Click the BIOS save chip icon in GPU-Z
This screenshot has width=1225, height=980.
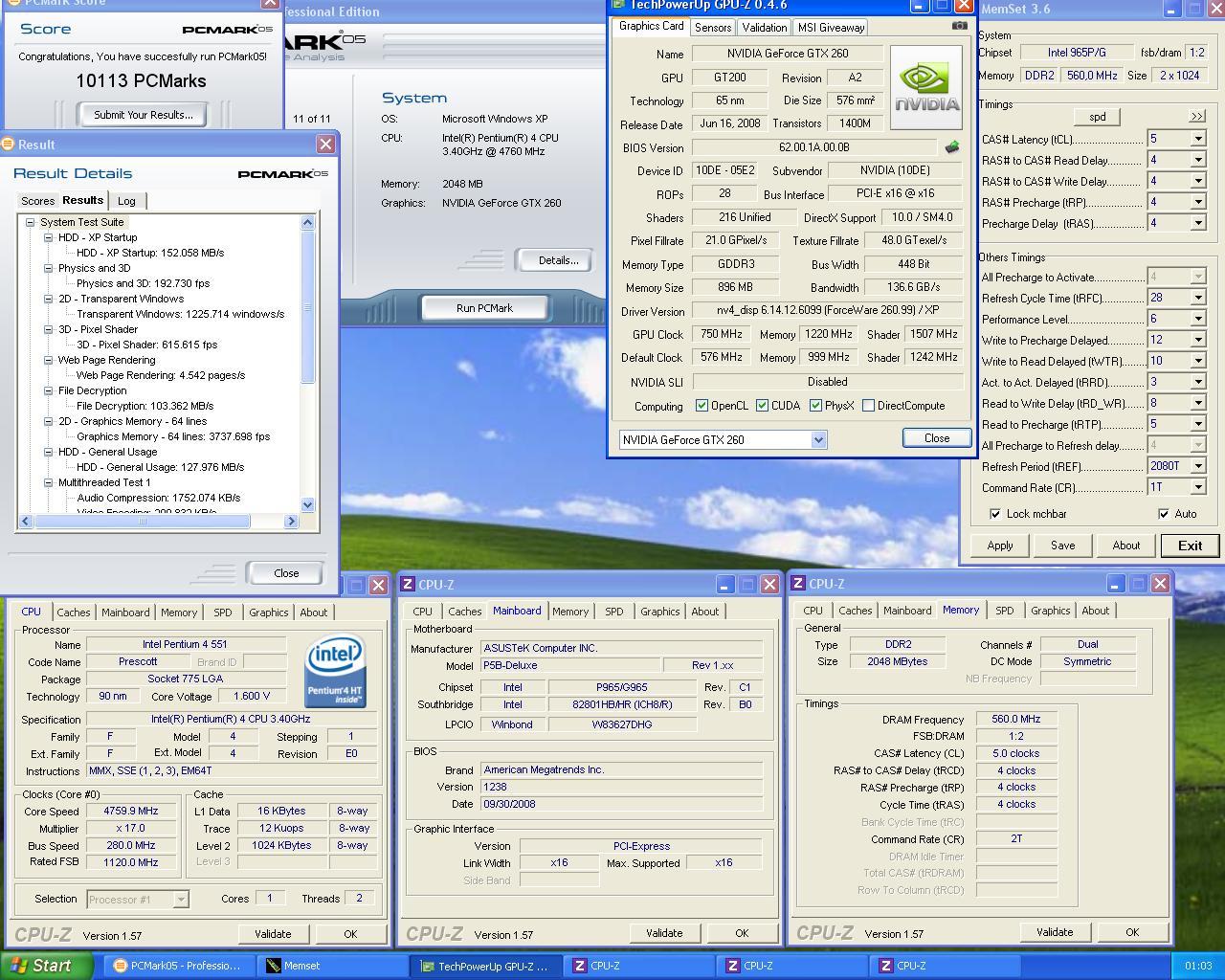[951, 147]
